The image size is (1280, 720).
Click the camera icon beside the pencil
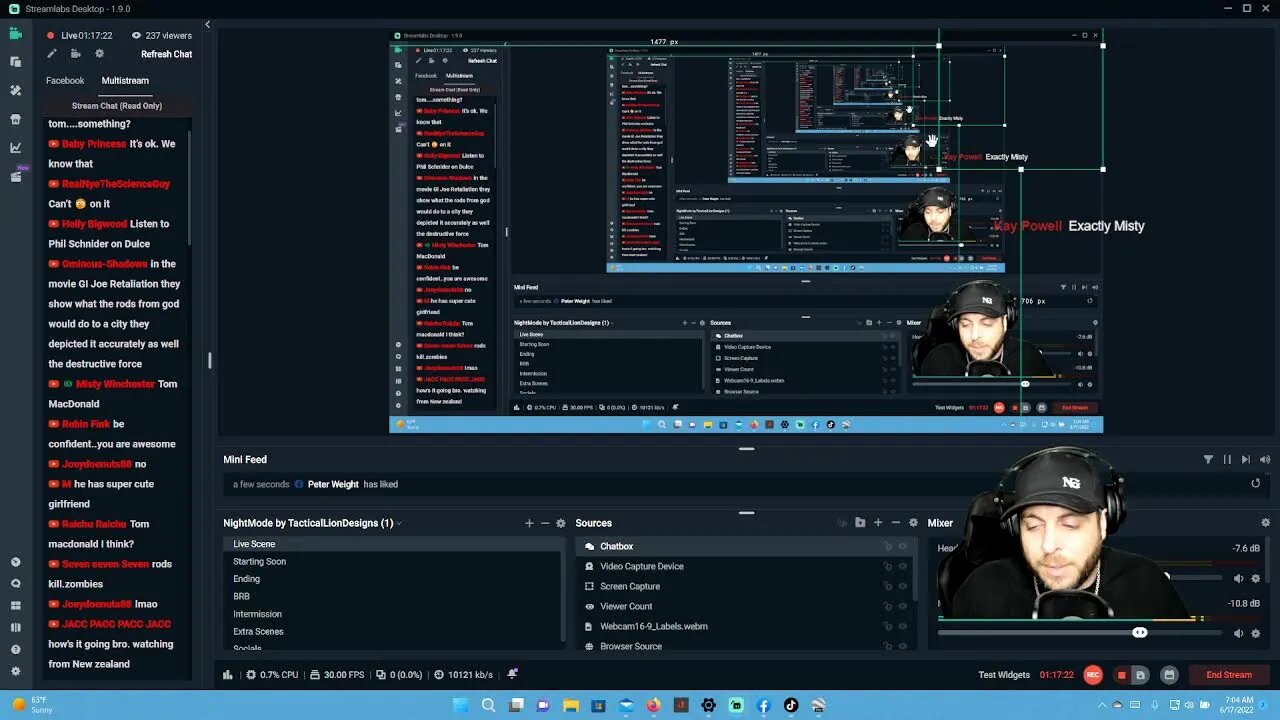(x=75, y=54)
